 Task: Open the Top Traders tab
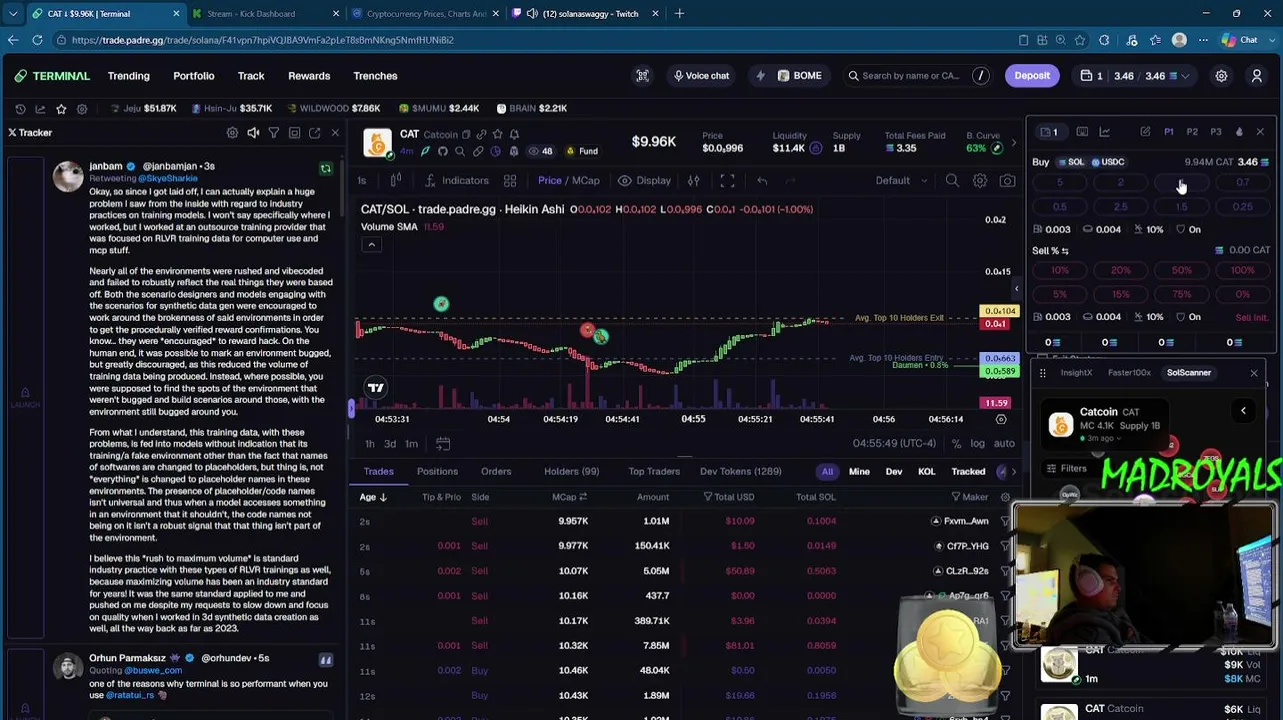click(x=654, y=471)
